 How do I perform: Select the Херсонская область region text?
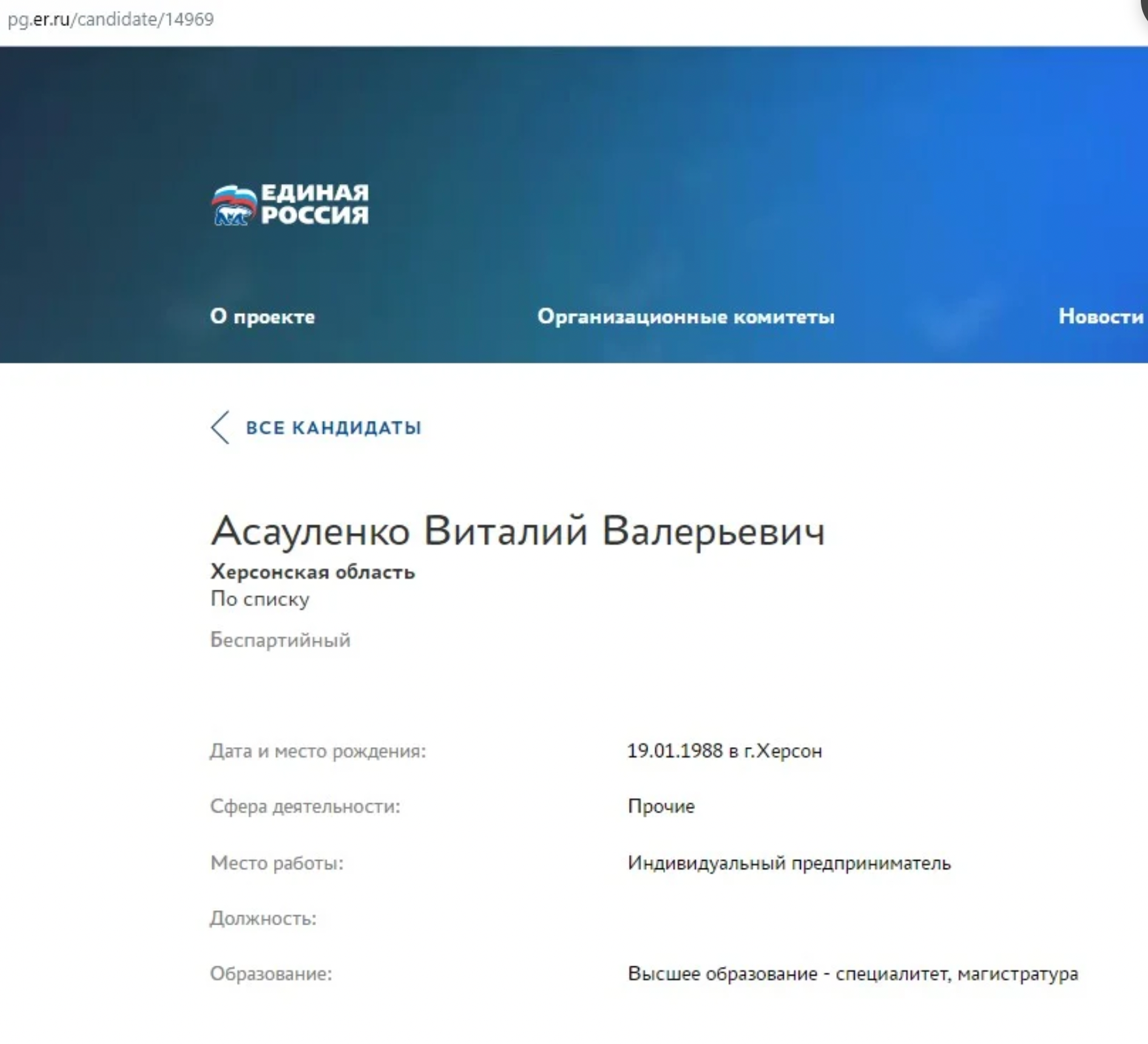(x=312, y=572)
